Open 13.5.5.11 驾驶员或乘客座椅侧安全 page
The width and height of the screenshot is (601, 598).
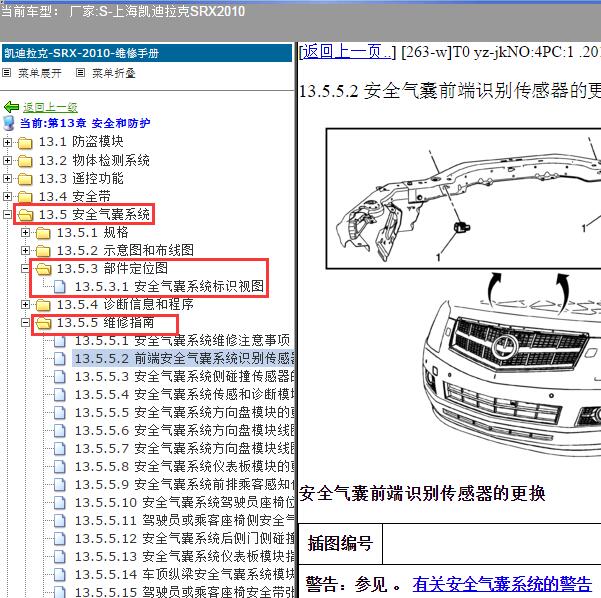point(184,521)
